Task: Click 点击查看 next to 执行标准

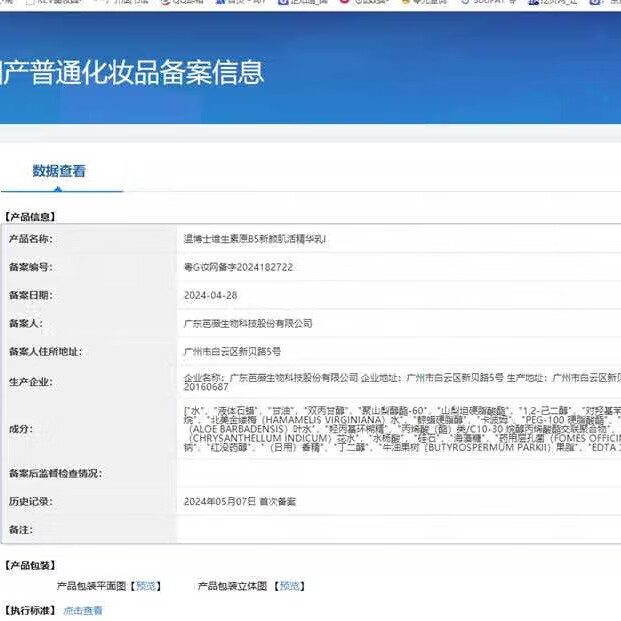Action: [83, 610]
